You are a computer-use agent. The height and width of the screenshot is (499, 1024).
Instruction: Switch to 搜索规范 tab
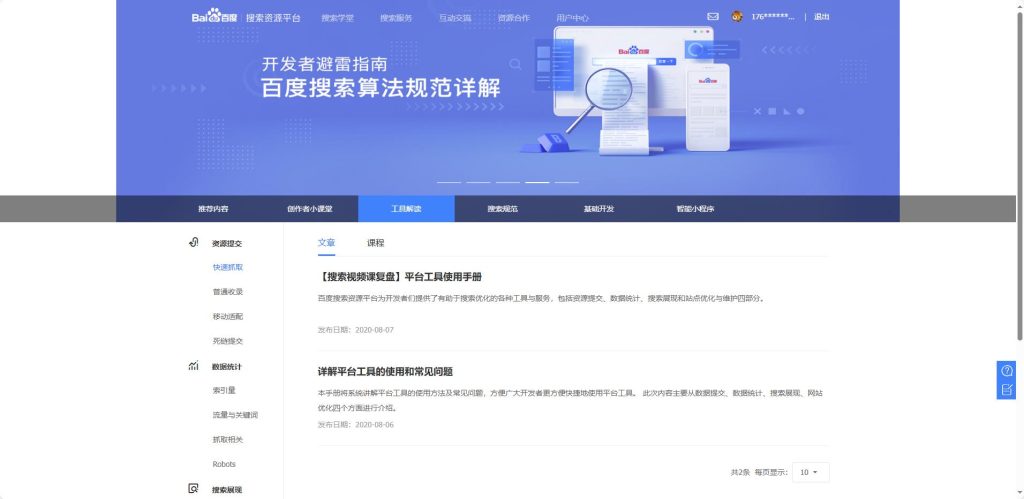(x=503, y=209)
